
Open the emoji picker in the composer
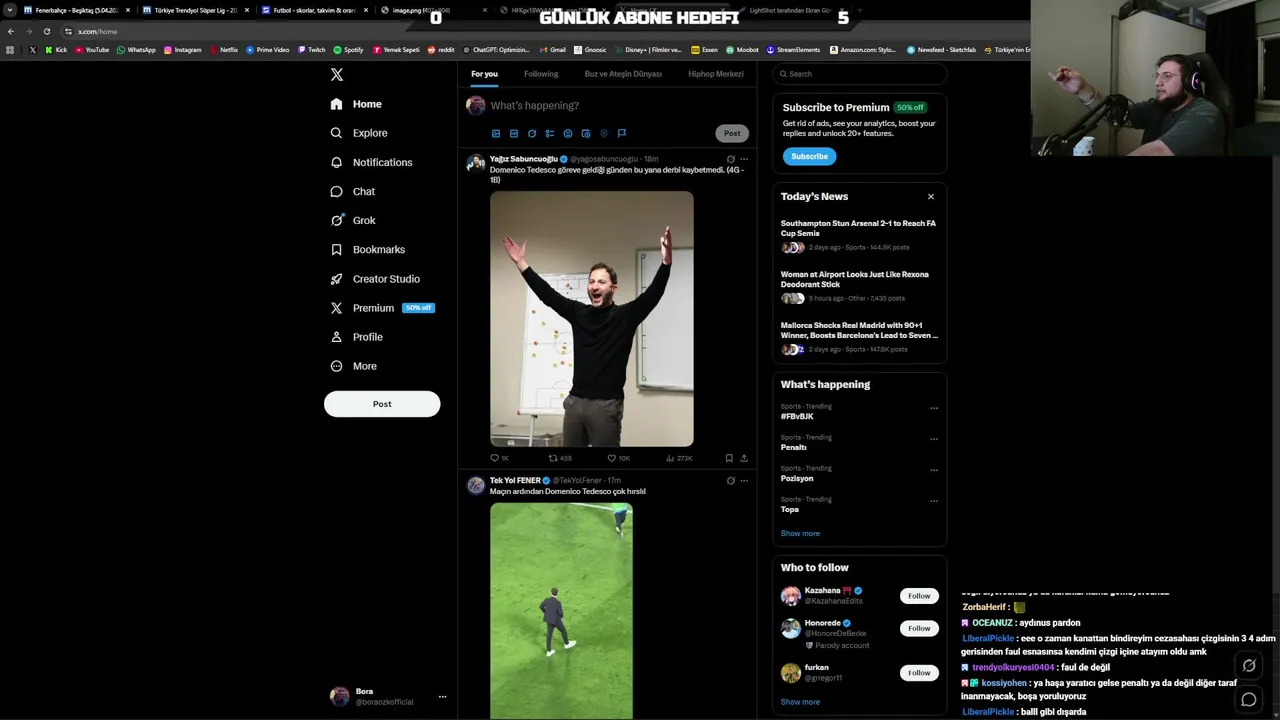point(568,133)
